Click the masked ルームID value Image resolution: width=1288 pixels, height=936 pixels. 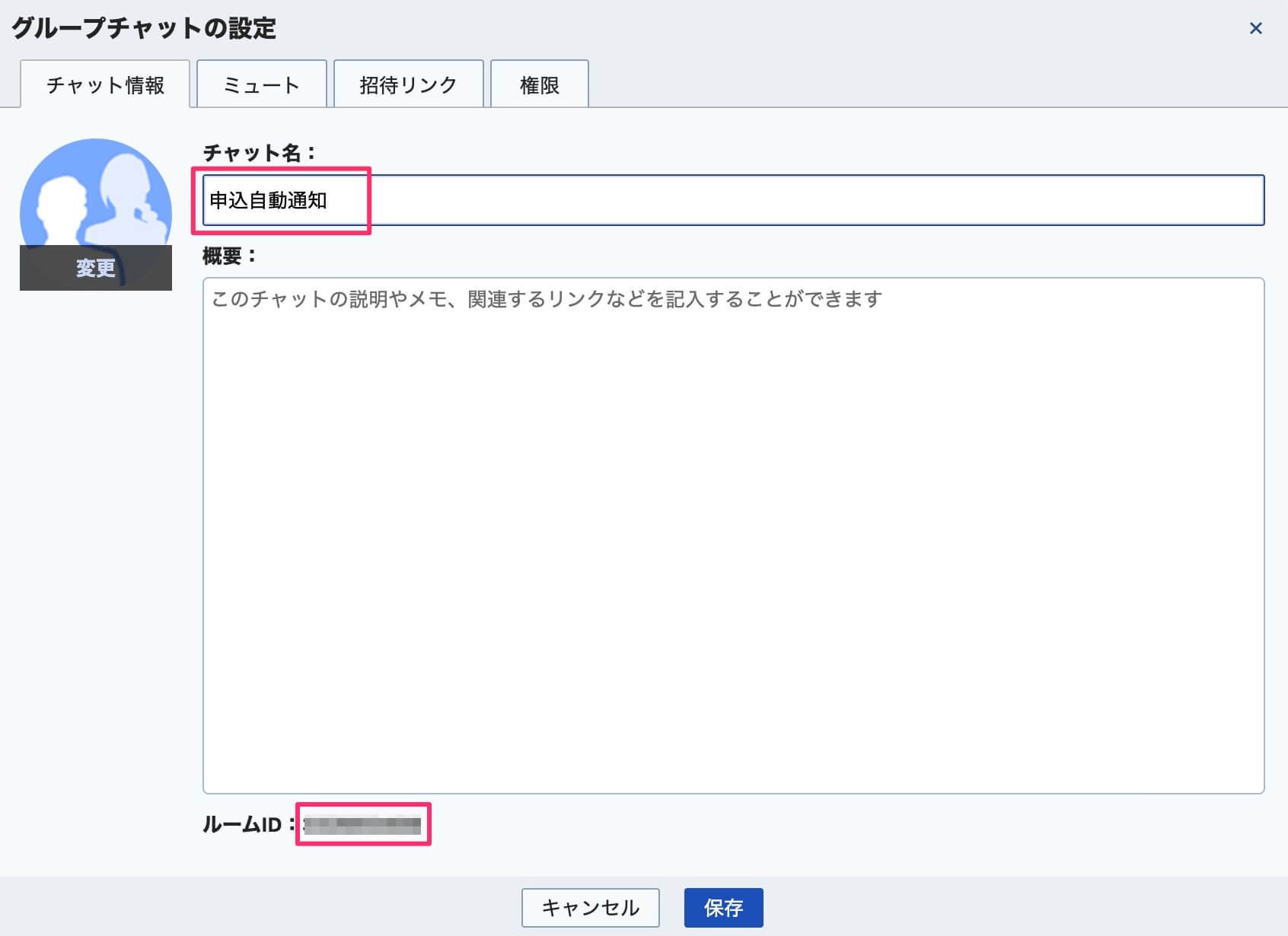point(363,823)
